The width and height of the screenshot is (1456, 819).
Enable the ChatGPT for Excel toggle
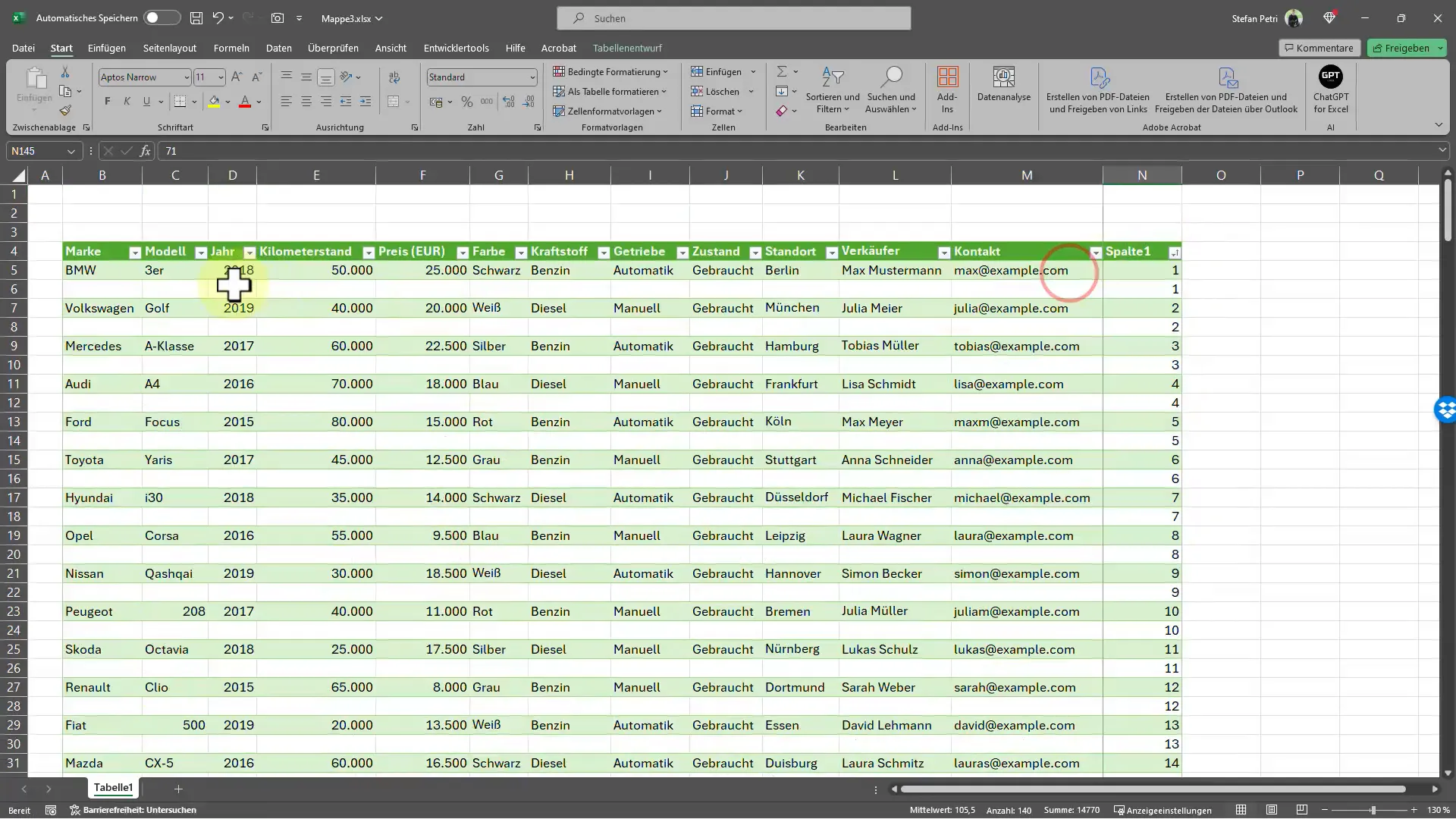pyautogui.click(x=1332, y=89)
